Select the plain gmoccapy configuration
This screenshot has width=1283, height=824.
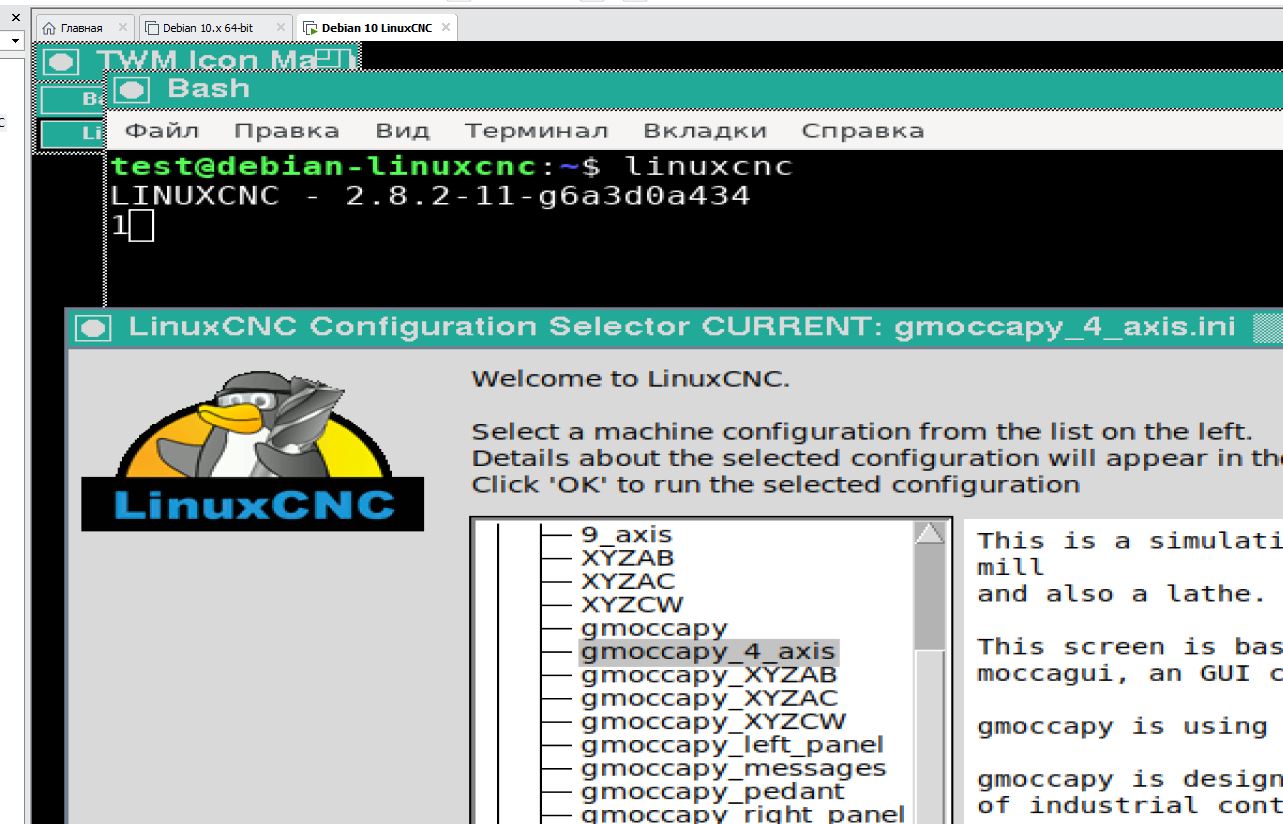pos(654,628)
